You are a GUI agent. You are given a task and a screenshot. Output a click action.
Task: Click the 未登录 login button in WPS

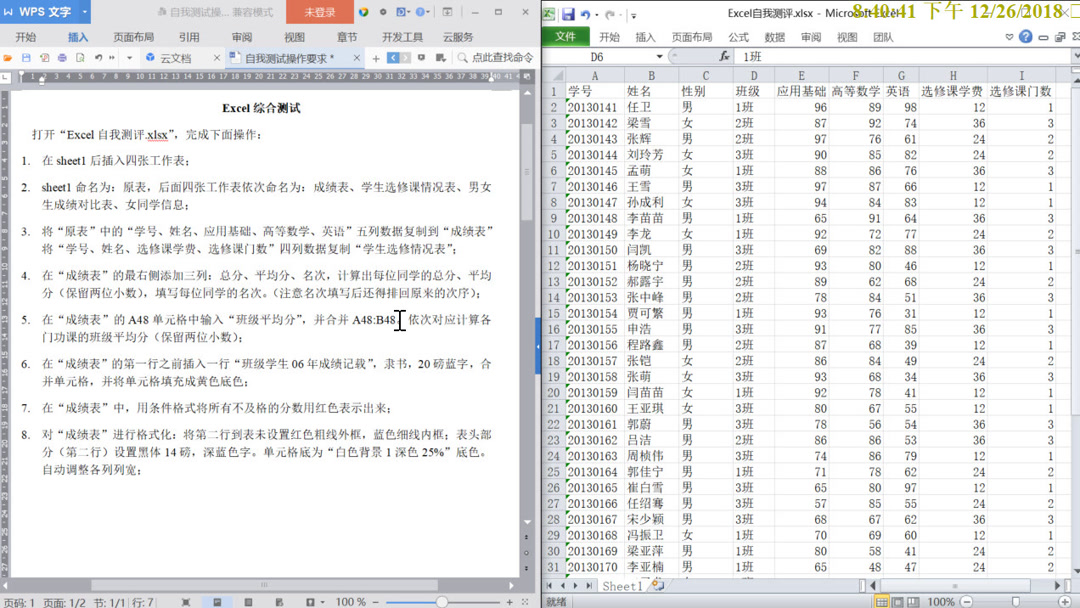(x=320, y=13)
